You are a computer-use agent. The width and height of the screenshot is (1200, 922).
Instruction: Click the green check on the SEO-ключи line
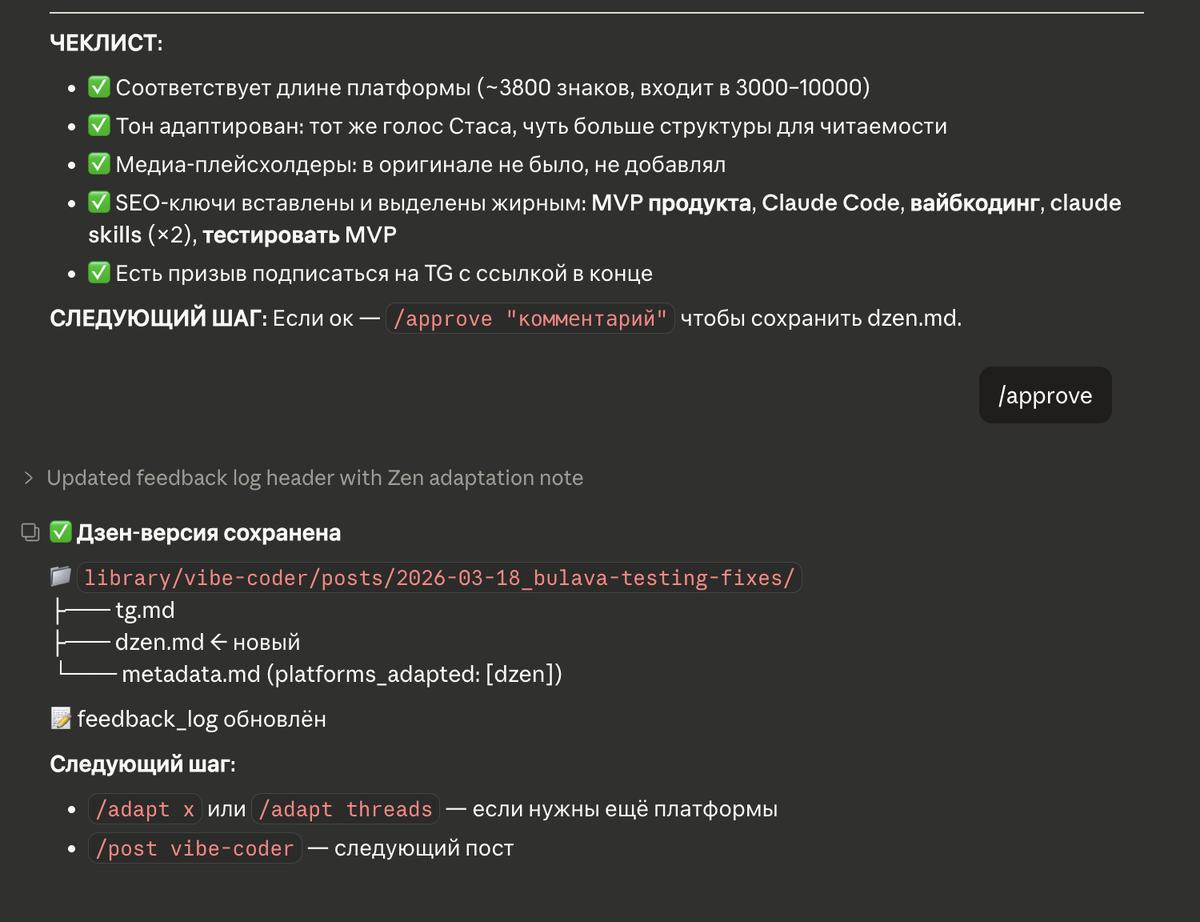pyautogui.click(x=99, y=203)
